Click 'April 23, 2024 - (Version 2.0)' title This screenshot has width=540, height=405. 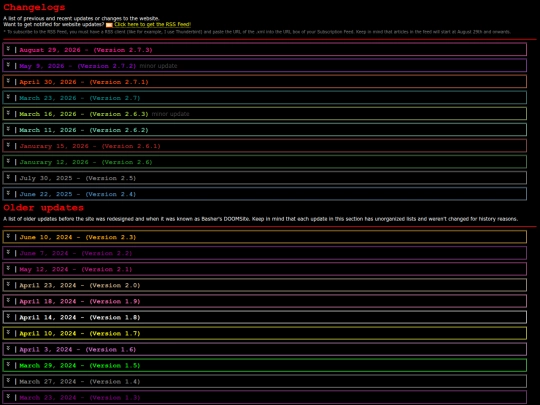click(x=80, y=285)
